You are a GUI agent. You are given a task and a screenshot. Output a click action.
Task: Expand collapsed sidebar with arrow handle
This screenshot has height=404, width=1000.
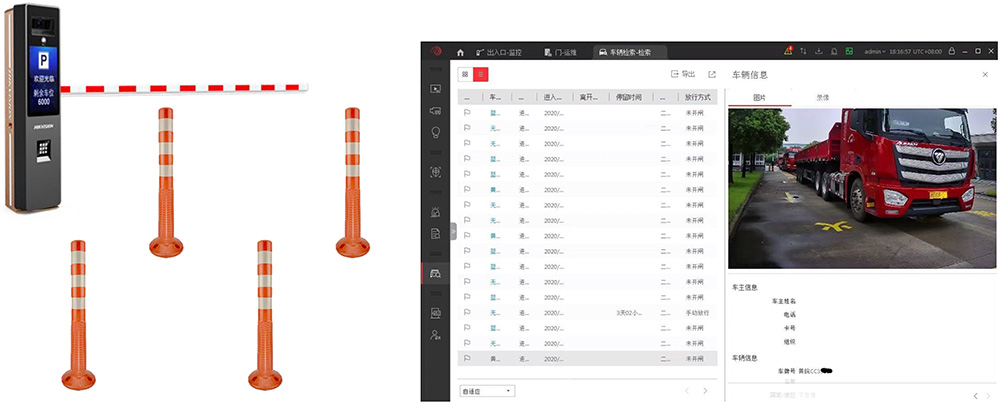click(453, 231)
